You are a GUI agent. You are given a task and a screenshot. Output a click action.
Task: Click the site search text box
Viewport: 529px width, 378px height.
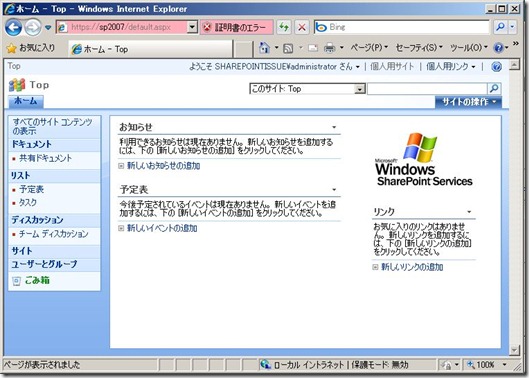click(427, 89)
